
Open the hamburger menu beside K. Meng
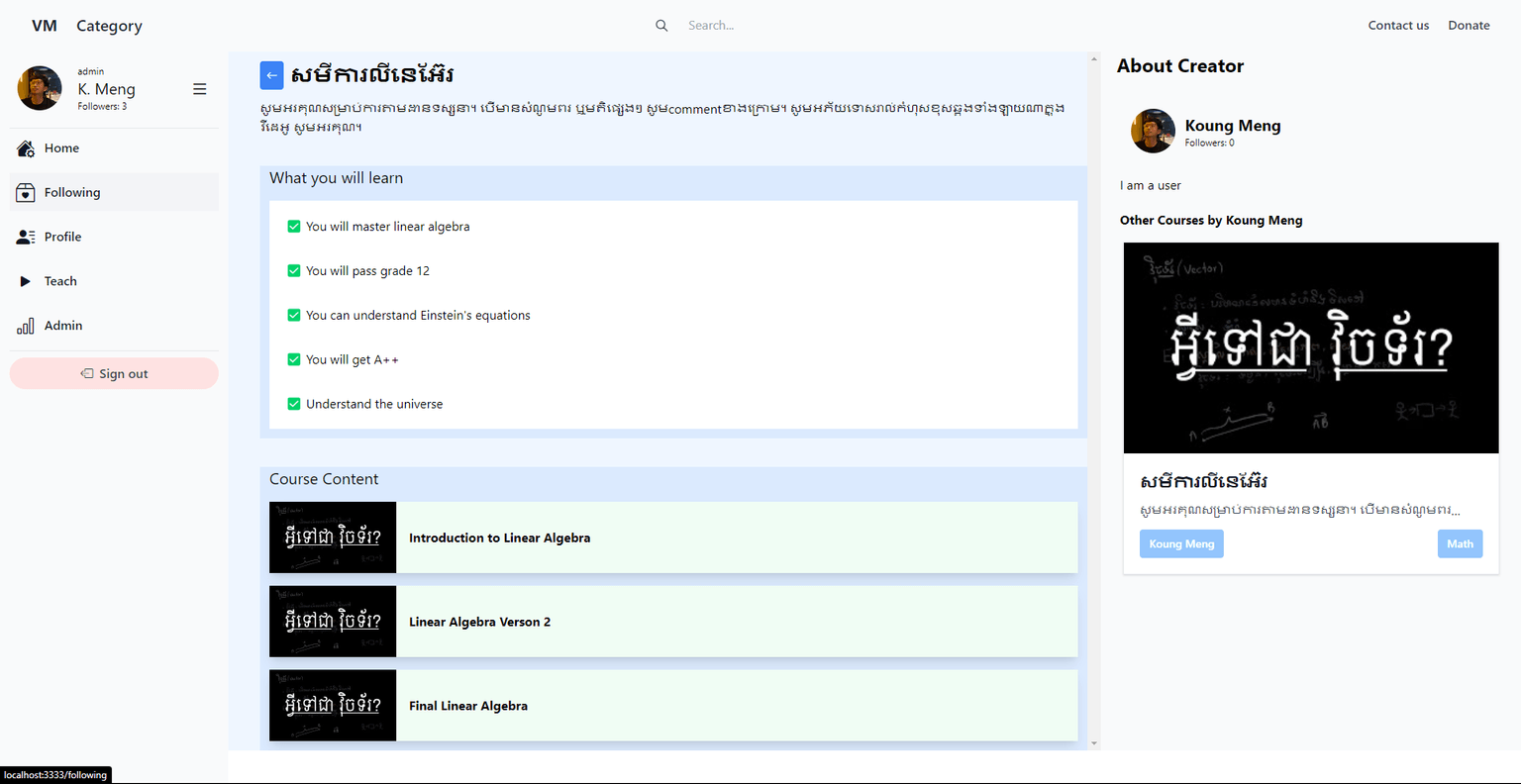pos(199,89)
